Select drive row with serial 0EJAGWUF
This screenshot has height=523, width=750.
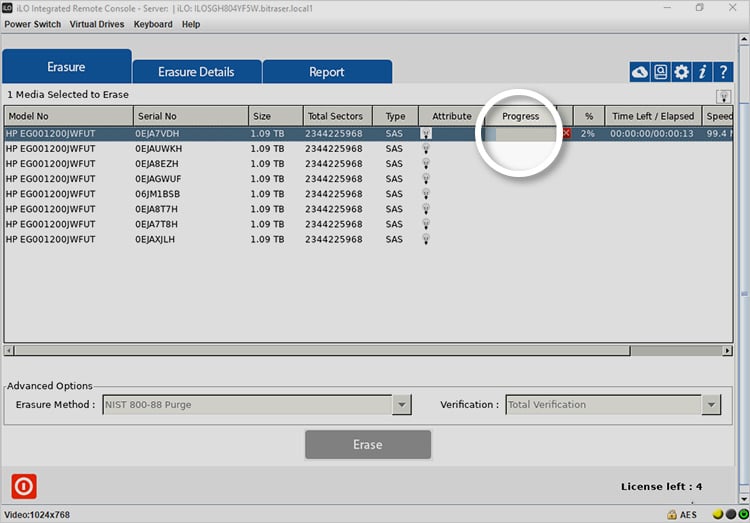coord(368,179)
